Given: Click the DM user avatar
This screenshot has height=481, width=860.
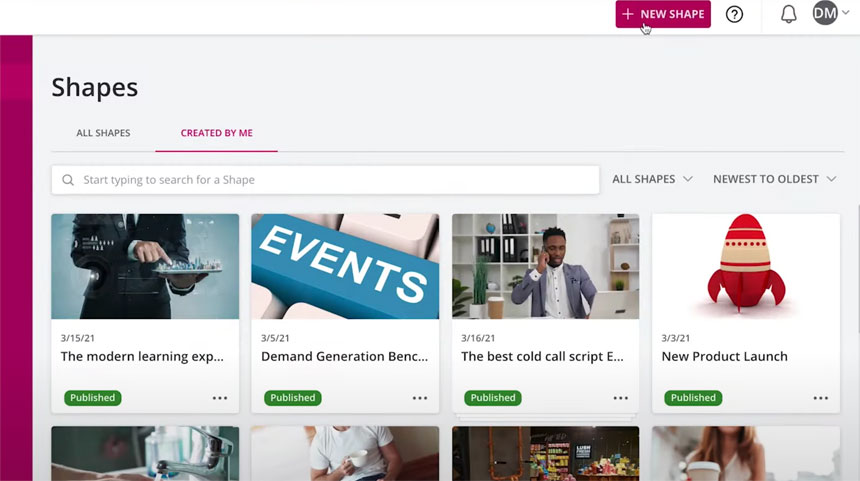Looking at the screenshot, I should tap(825, 13).
